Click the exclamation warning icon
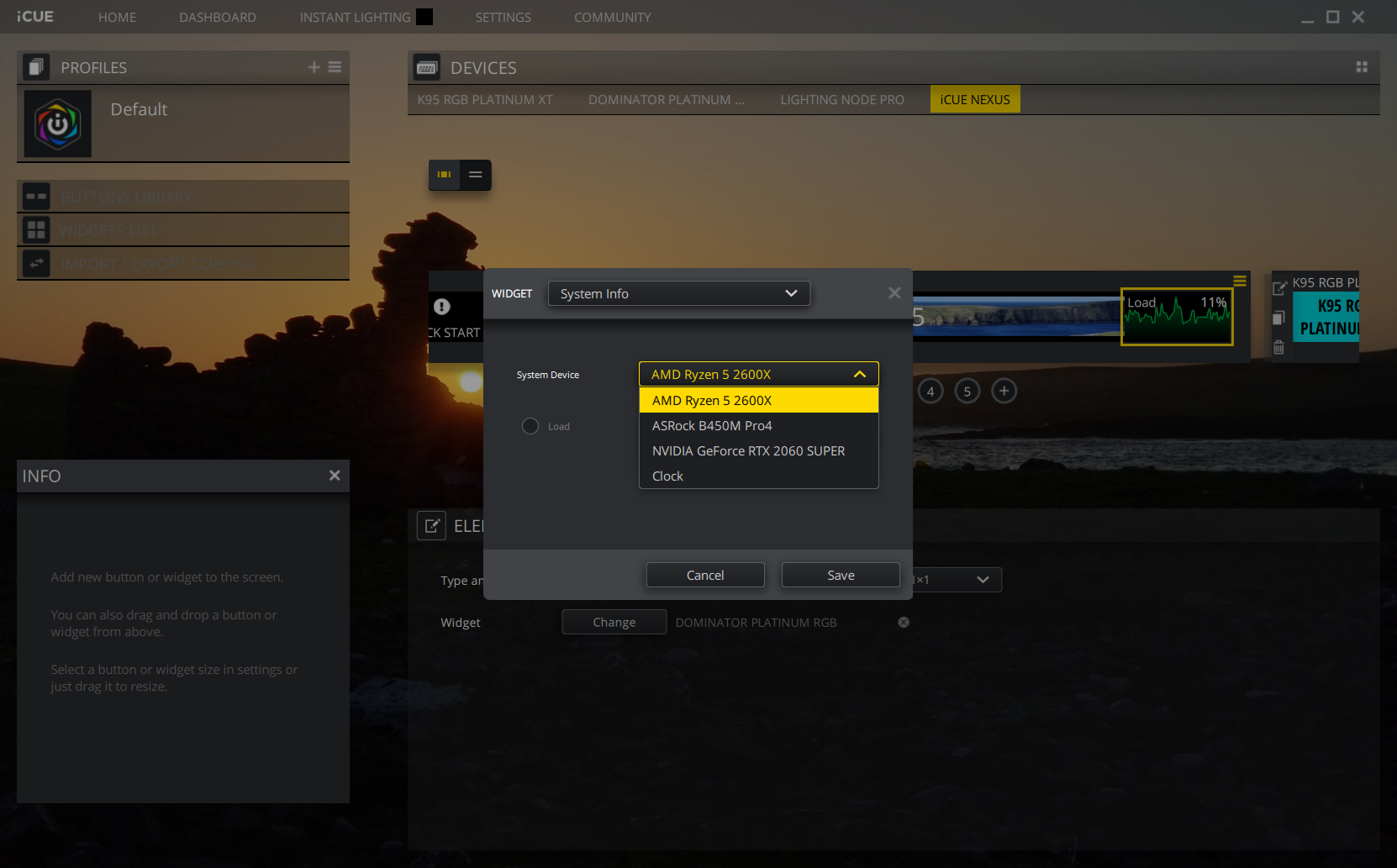Image resolution: width=1397 pixels, height=868 pixels. (442, 307)
